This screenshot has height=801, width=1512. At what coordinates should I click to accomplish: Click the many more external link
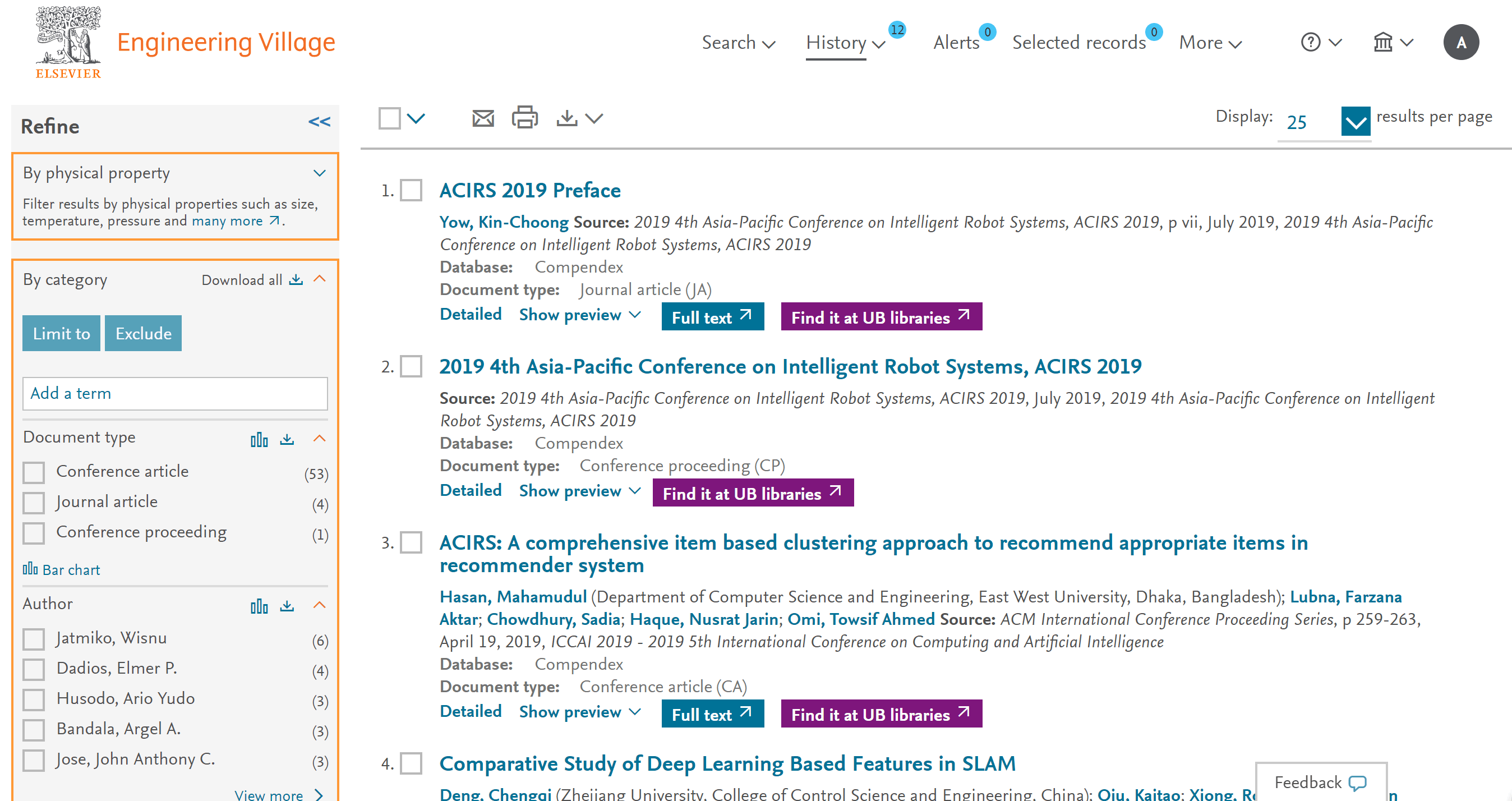(x=236, y=221)
